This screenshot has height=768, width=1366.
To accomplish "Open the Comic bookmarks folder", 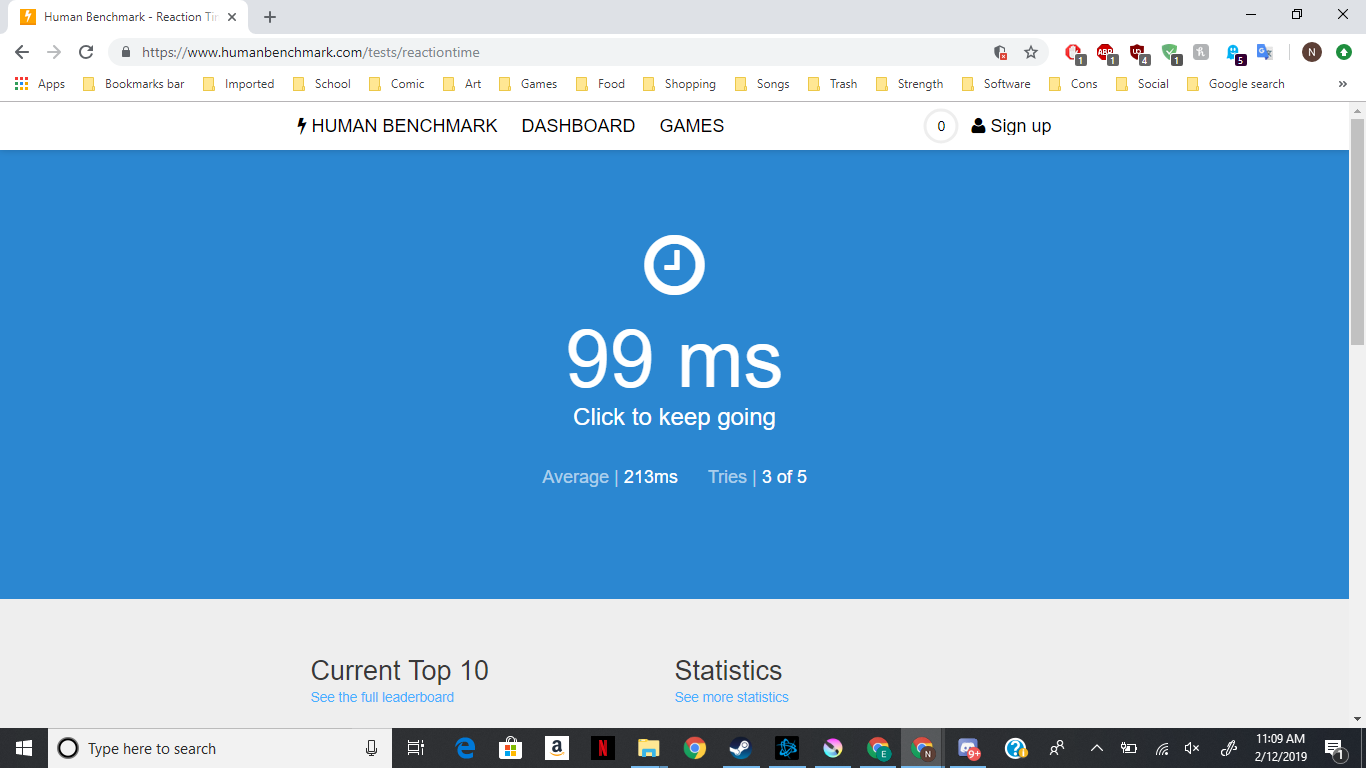I will point(397,84).
